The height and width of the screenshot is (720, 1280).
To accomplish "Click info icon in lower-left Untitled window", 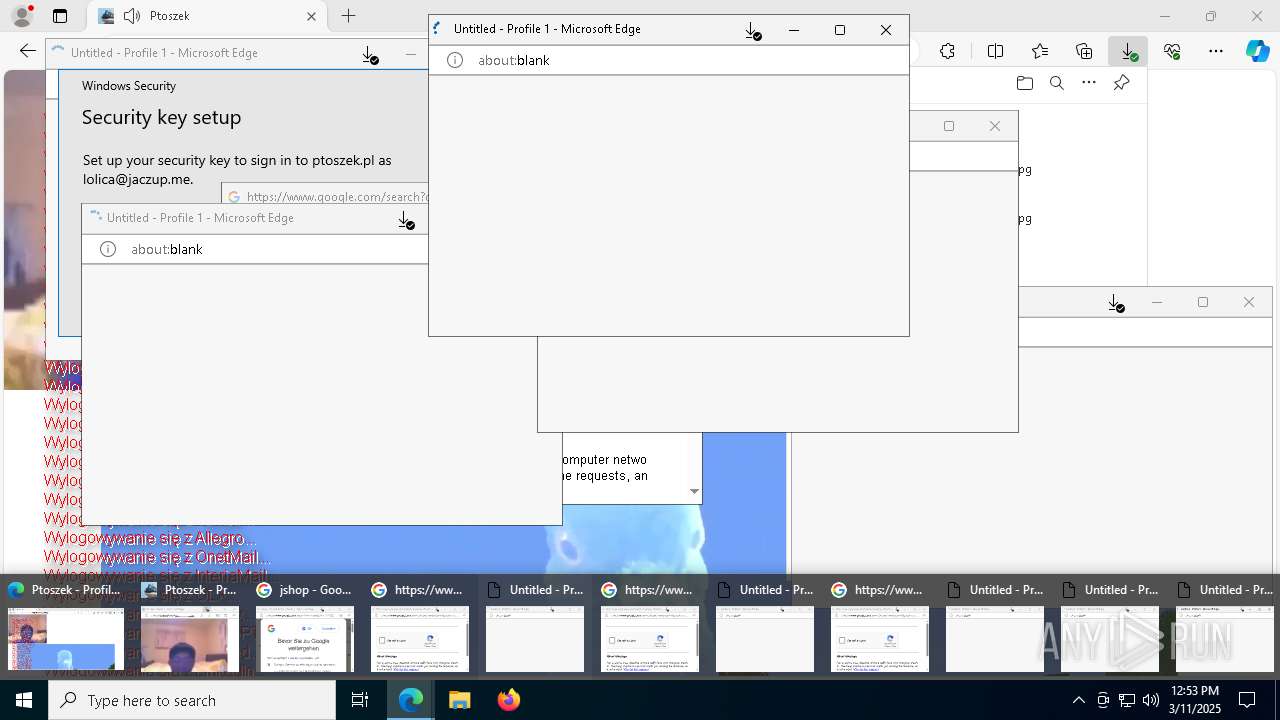I will (x=108, y=249).
